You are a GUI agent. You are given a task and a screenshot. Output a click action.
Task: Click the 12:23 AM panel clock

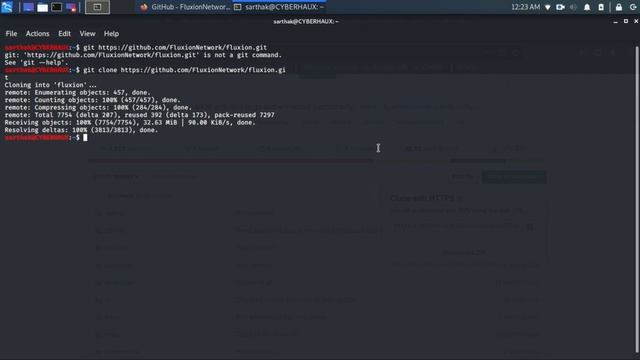pos(526,7)
